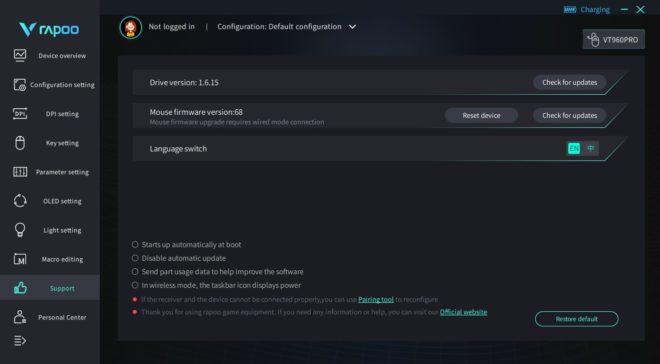Viewport: 660px width, 364px height.
Task: Select the DPI setting icon
Action: [20, 114]
